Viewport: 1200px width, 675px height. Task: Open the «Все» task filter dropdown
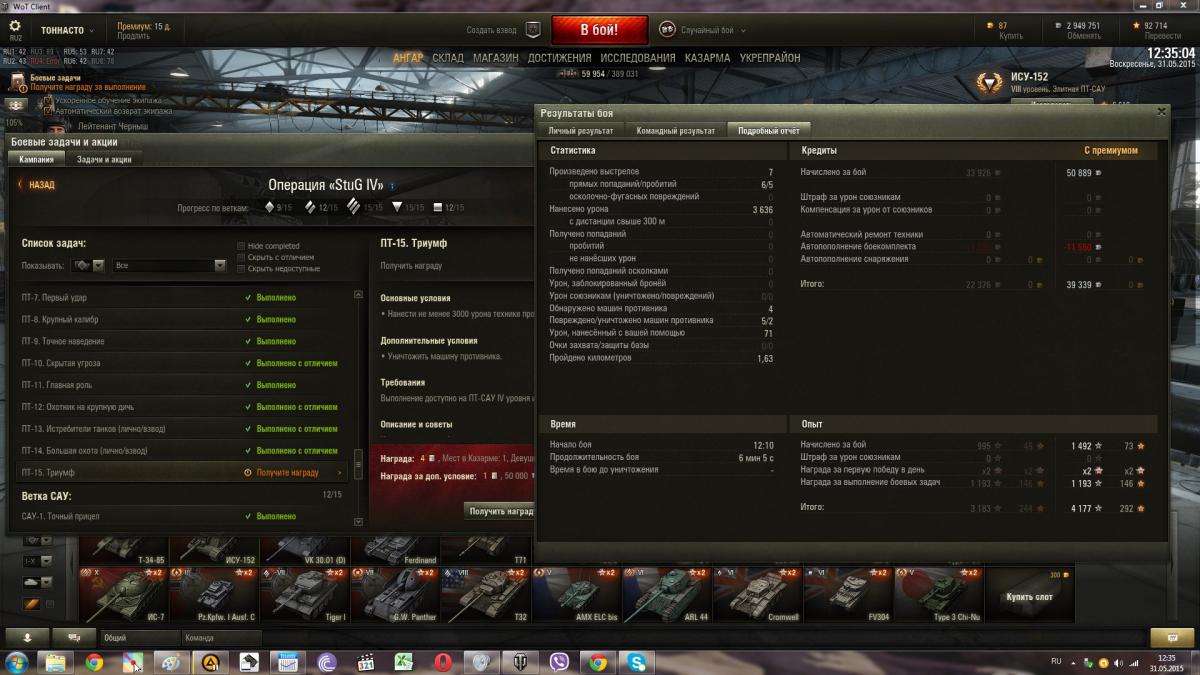tap(170, 265)
